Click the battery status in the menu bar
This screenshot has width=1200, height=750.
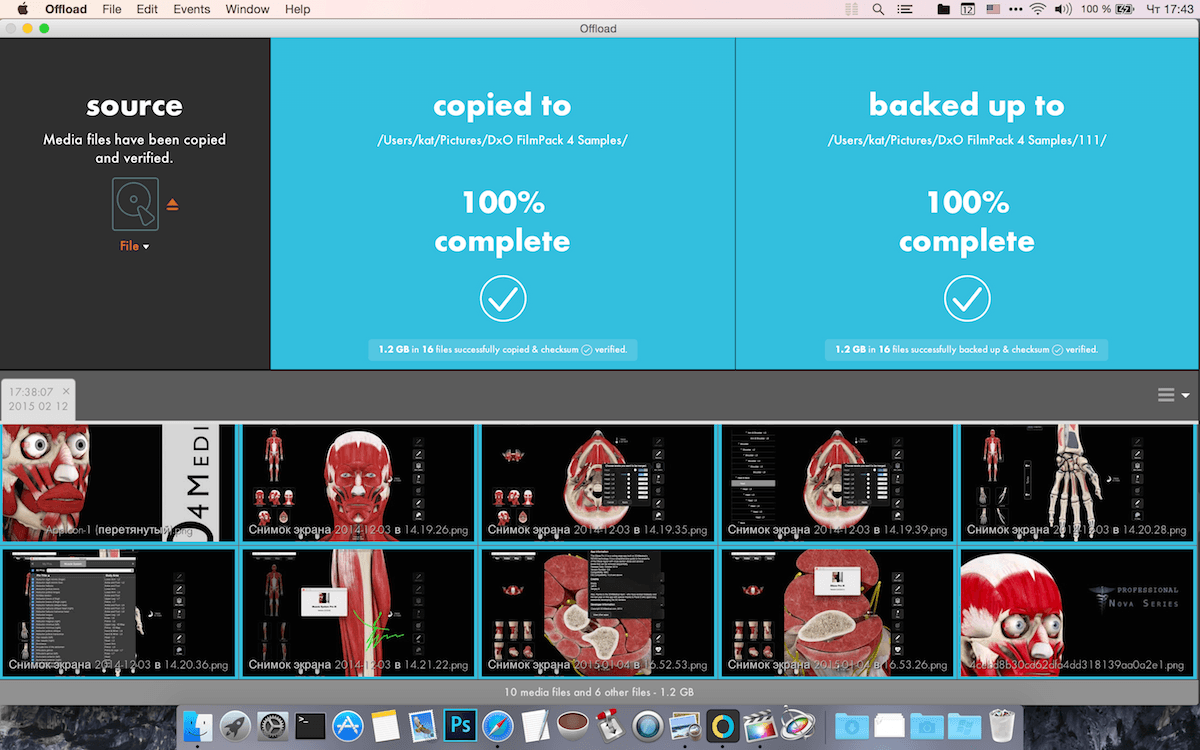(1109, 9)
